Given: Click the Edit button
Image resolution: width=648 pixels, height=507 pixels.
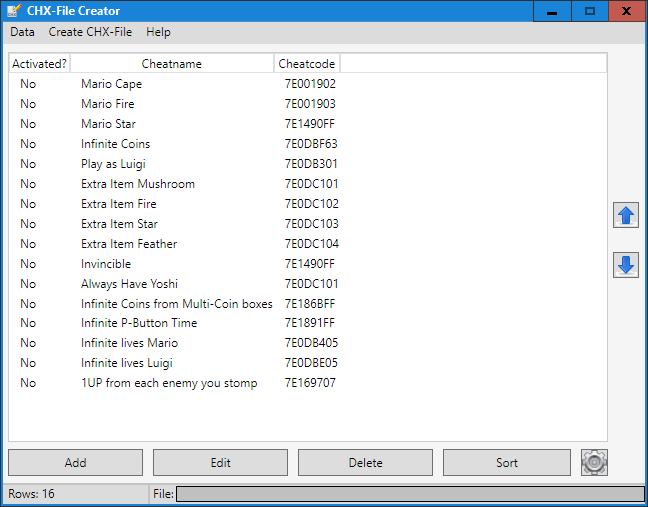Looking at the screenshot, I should 220,462.
